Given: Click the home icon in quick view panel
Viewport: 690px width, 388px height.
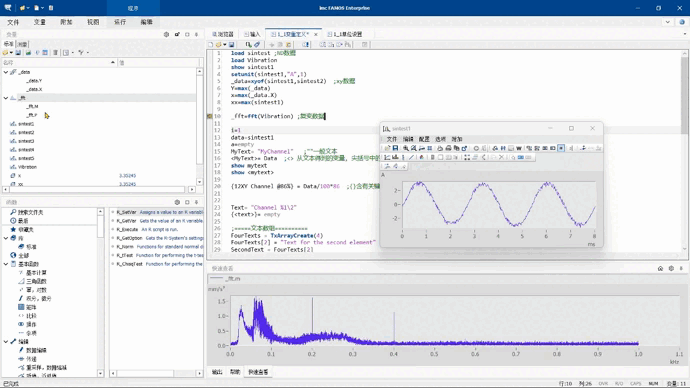Looking at the screenshot, I should [660, 268].
